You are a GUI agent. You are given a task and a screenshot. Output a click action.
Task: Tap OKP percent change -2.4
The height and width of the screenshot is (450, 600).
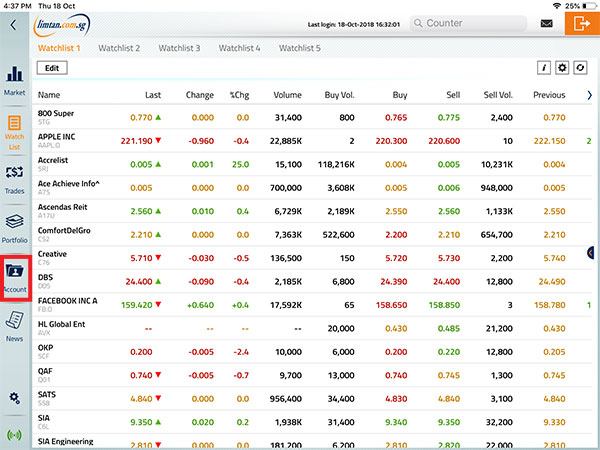(x=241, y=352)
